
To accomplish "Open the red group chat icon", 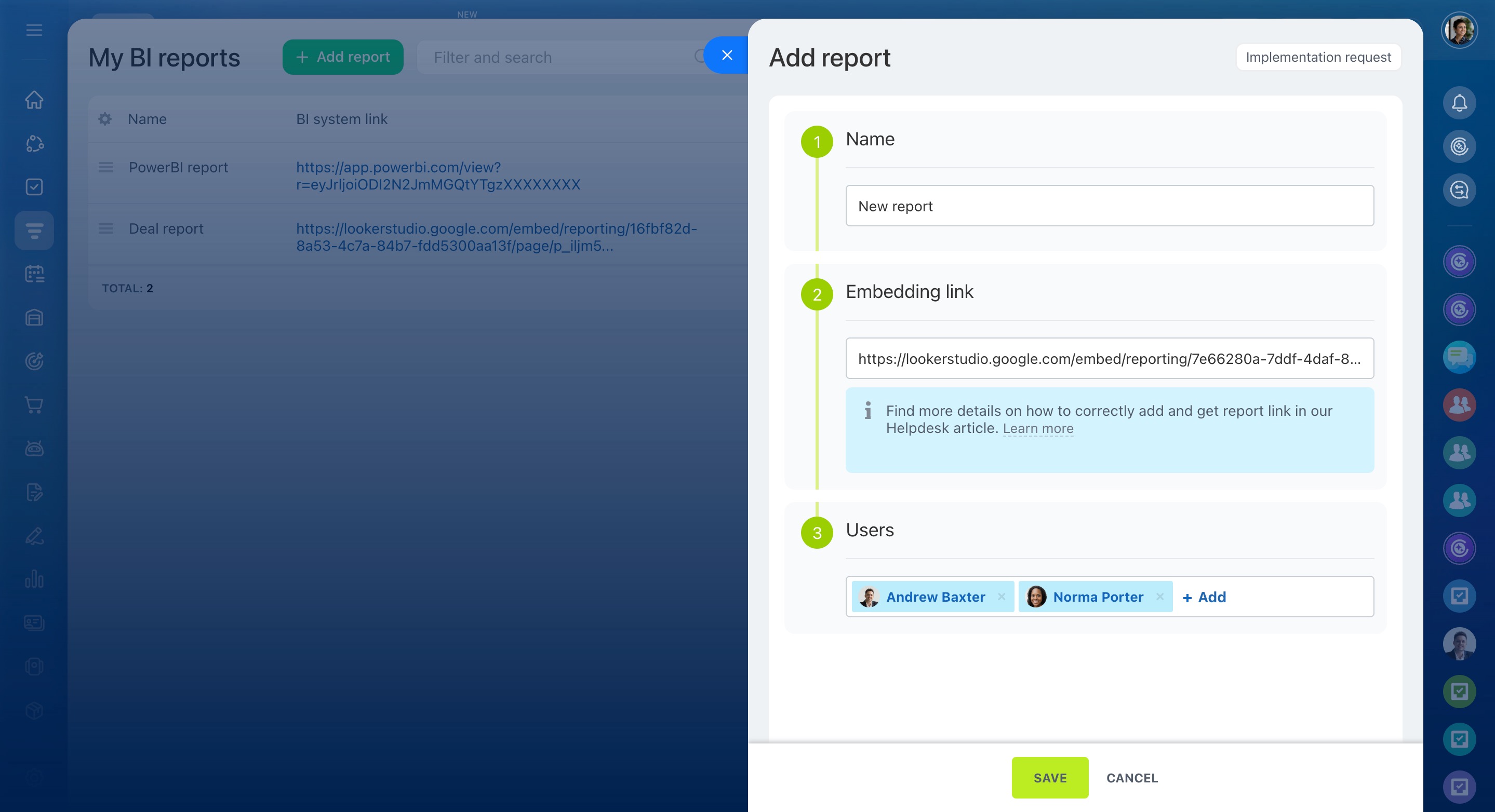I will tap(1459, 405).
